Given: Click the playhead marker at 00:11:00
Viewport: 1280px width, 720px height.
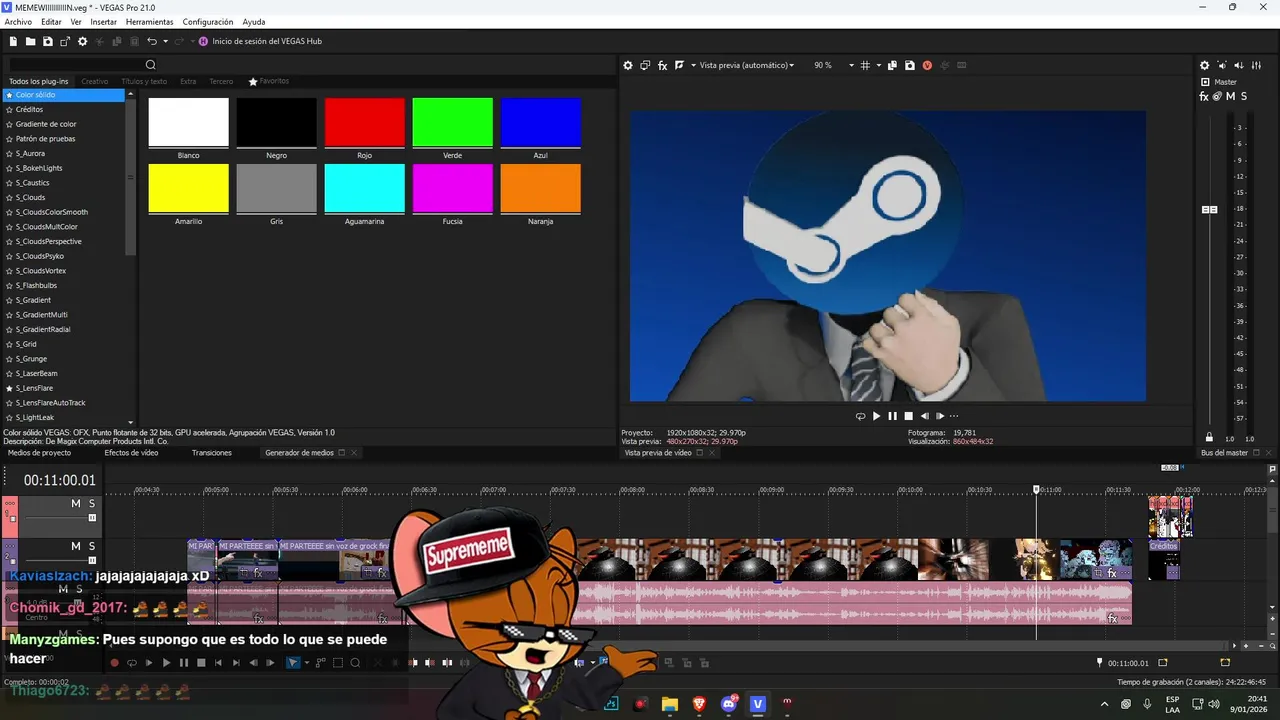Looking at the screenshot, I should 1036,489.
